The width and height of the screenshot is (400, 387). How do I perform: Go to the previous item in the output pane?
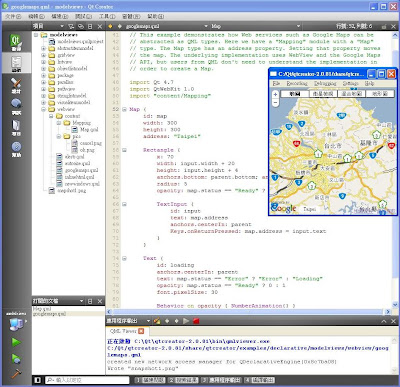[167, 321]
